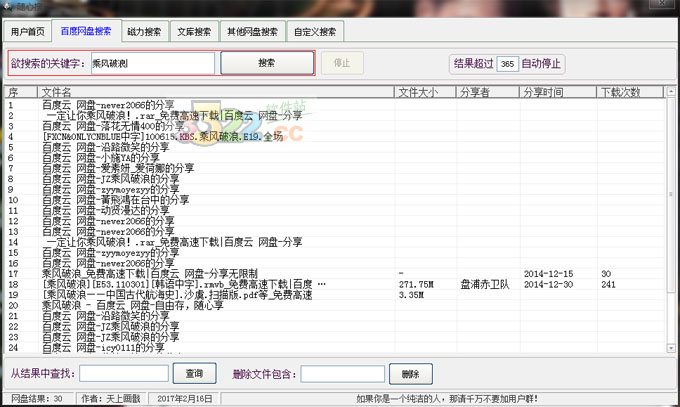Click status bar 作者: 天上画戩
This screenshot has height=407, width=680.
[x=111, y=398]
